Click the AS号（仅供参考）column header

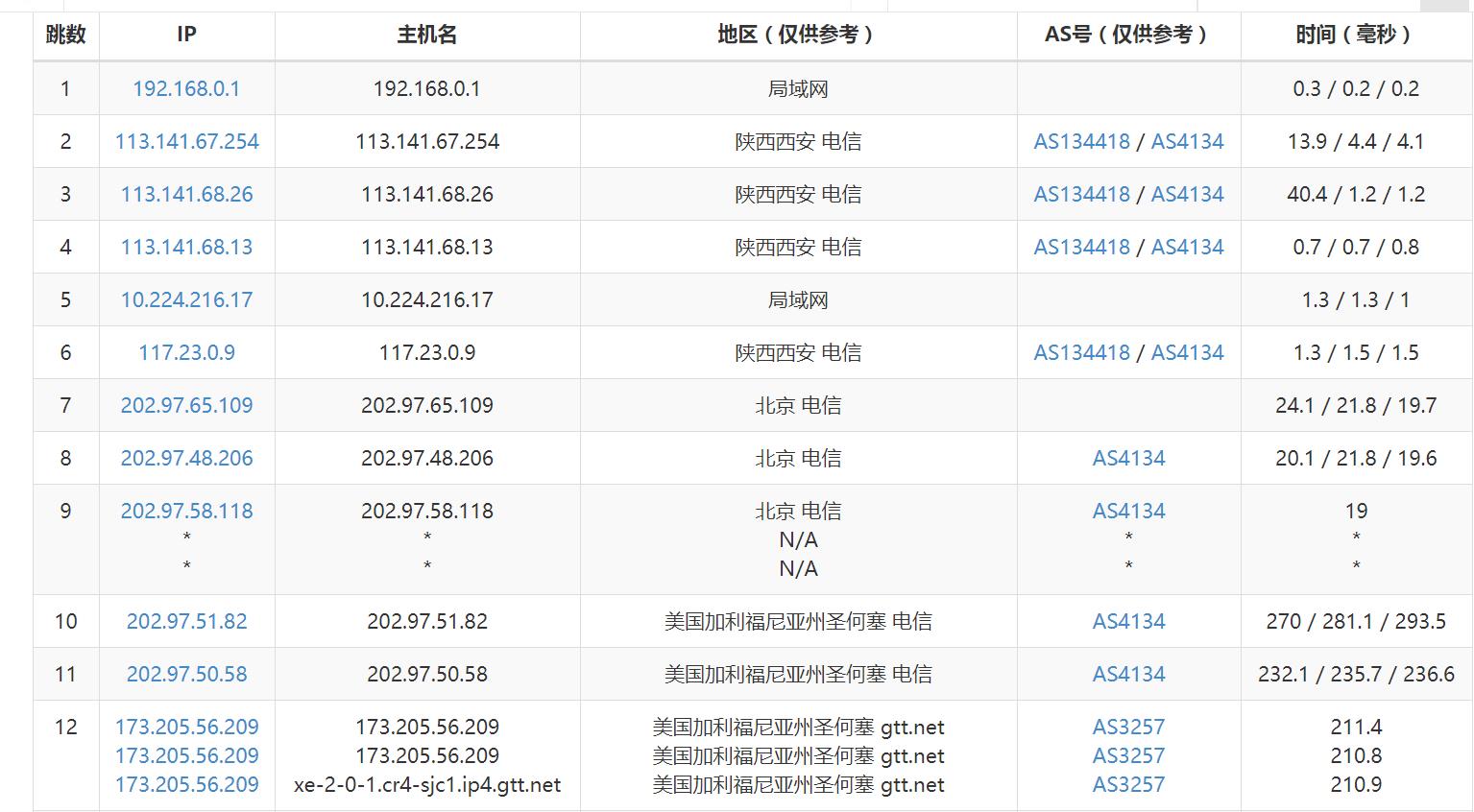(1128, 35)
